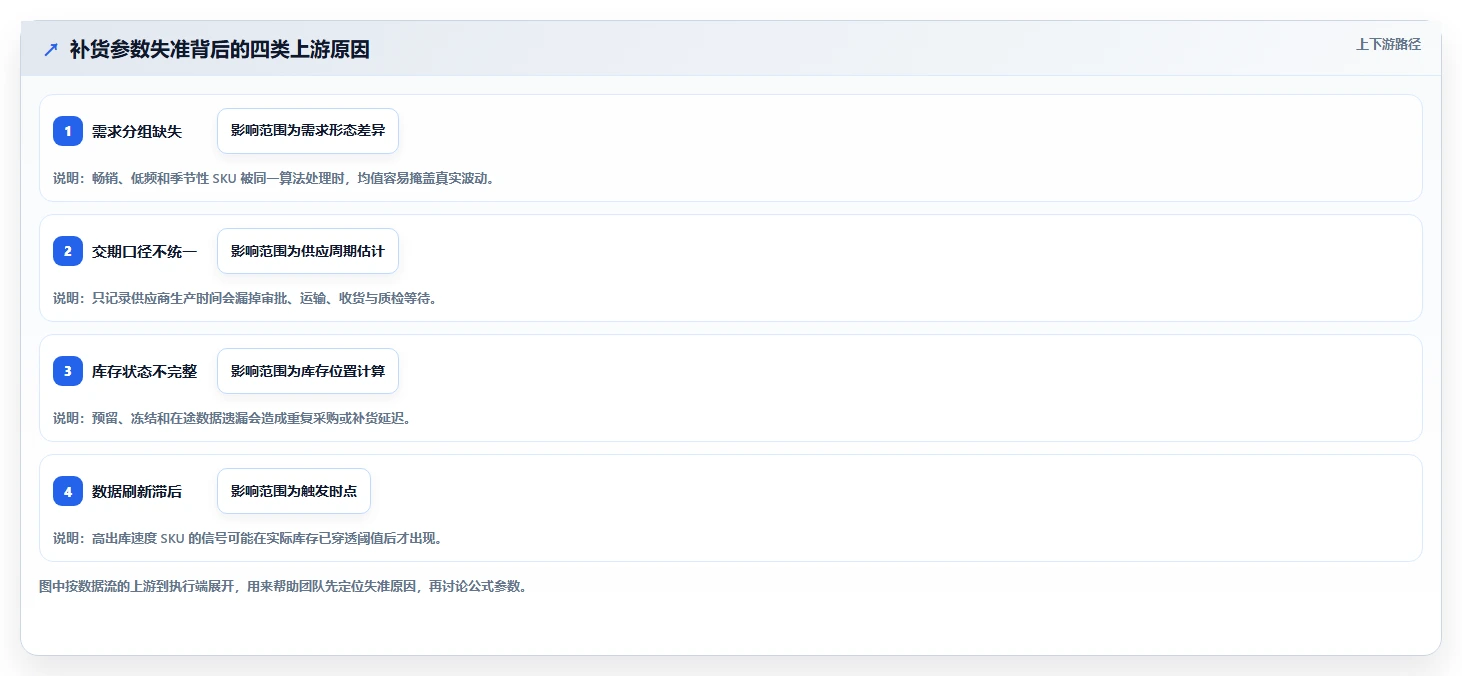Click the title 补货参数失准背后的四类上游原因

(220, 50)
